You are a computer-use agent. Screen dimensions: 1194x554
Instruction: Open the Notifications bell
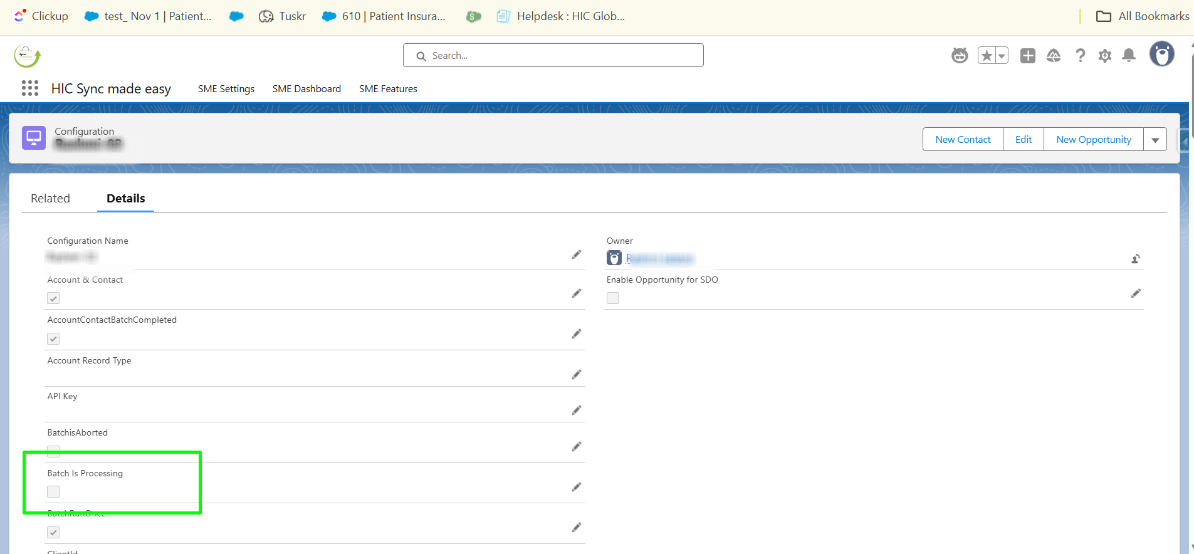(x=1129, y=56)
